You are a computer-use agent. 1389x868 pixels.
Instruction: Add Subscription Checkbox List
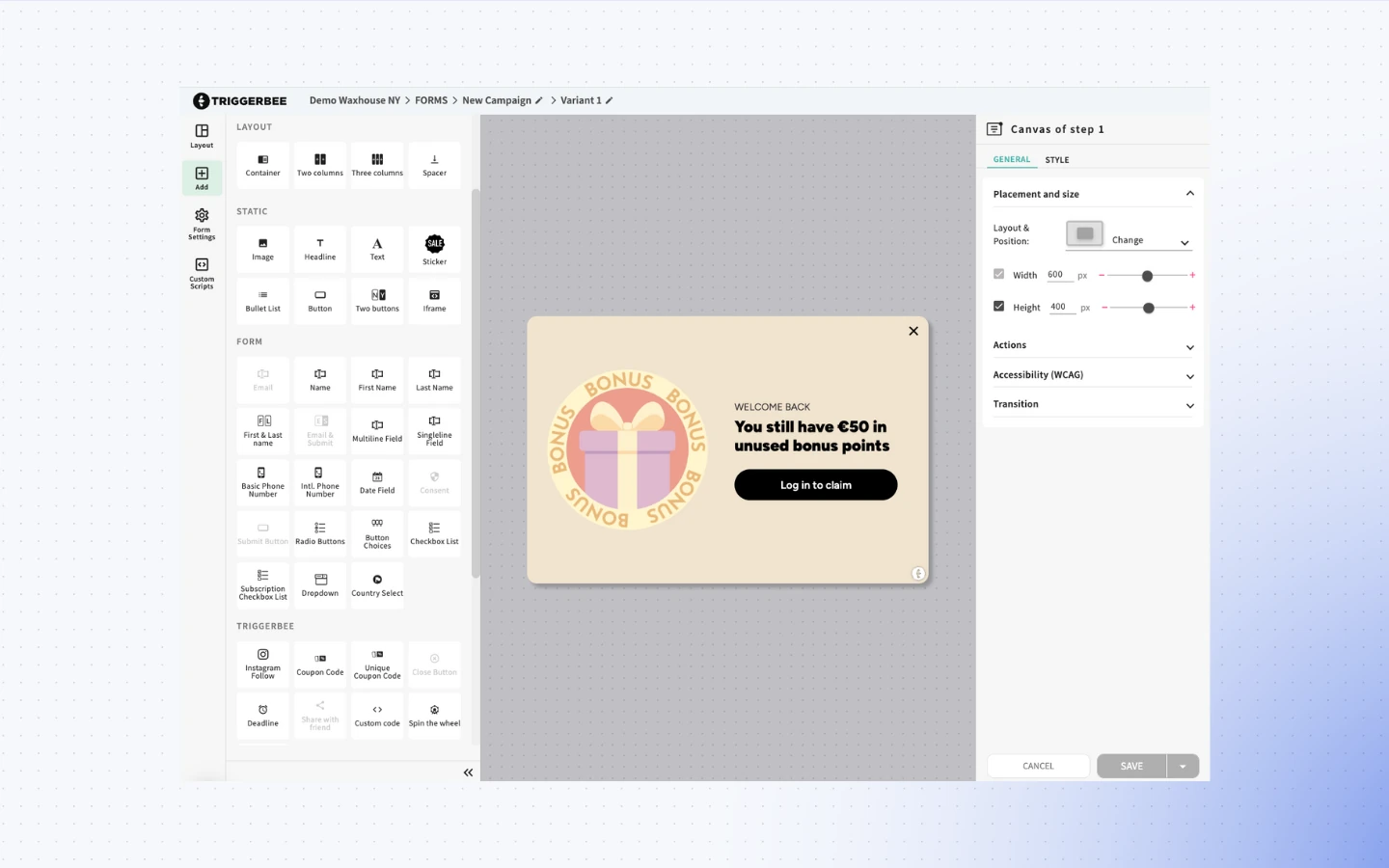click(262, 586)
